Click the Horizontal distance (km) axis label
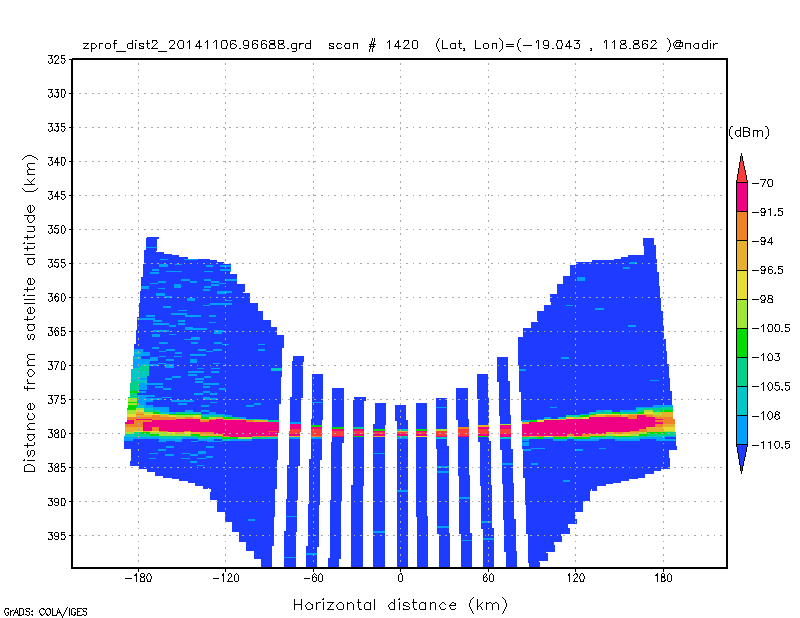 [401, 605]
